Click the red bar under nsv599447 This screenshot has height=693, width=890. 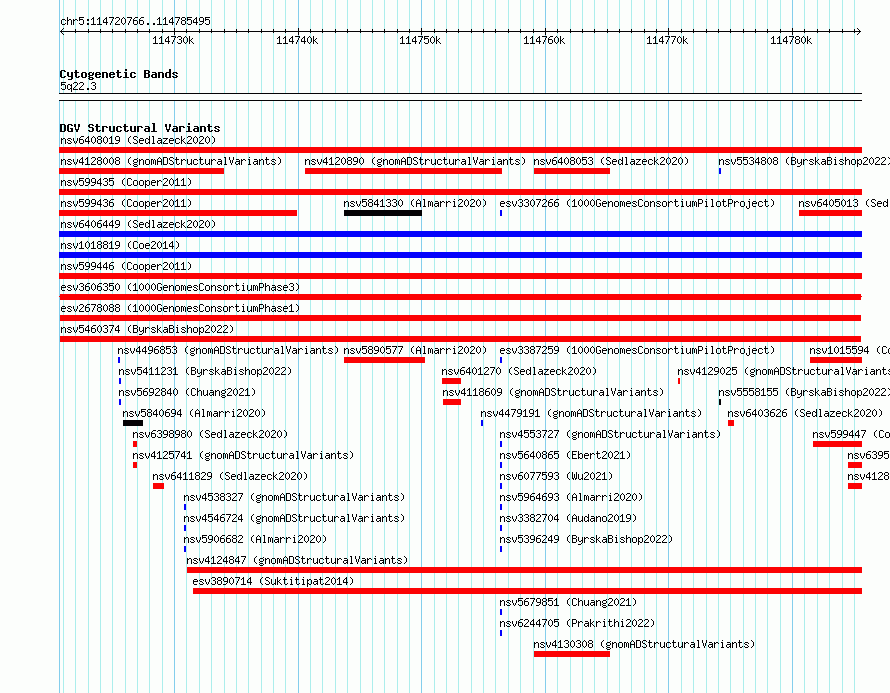pos(837,444)
